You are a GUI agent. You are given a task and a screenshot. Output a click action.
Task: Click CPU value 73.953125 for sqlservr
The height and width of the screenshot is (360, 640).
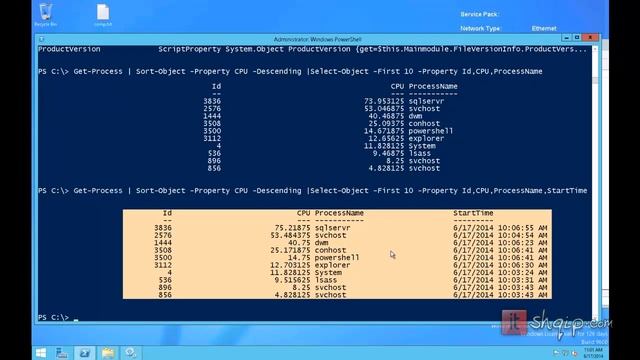[x=384, y=101]
